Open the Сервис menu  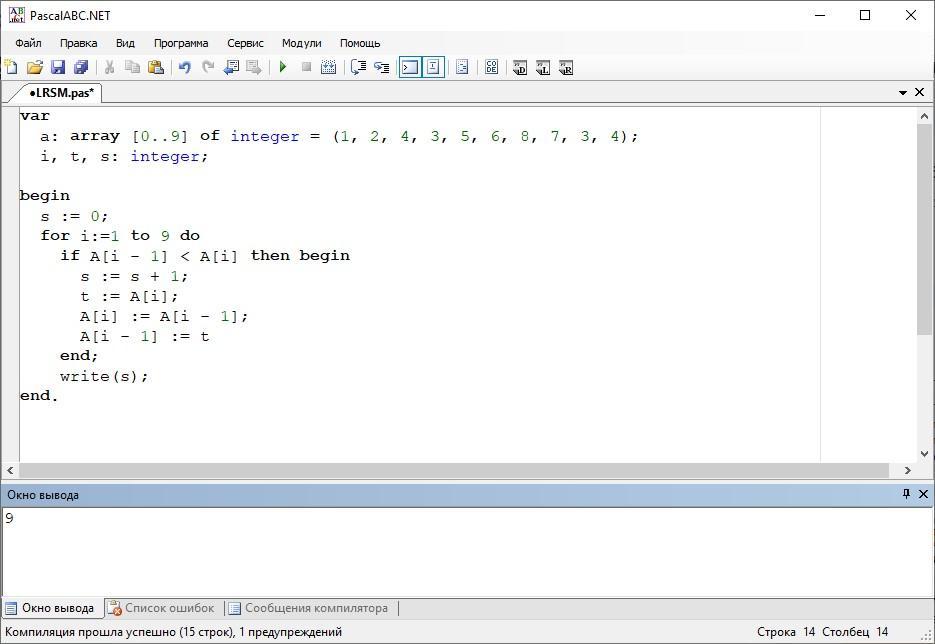[x=245, y=43]
